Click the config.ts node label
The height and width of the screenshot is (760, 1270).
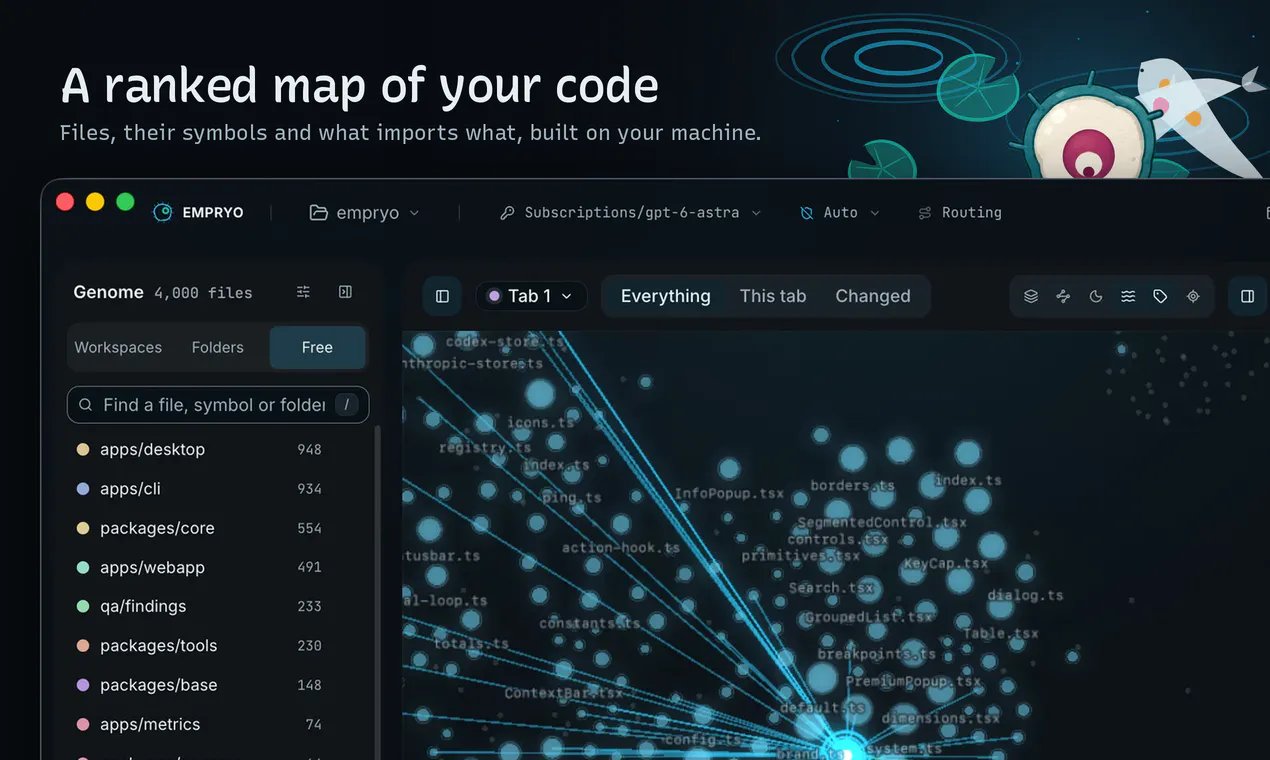pos(703,739)
